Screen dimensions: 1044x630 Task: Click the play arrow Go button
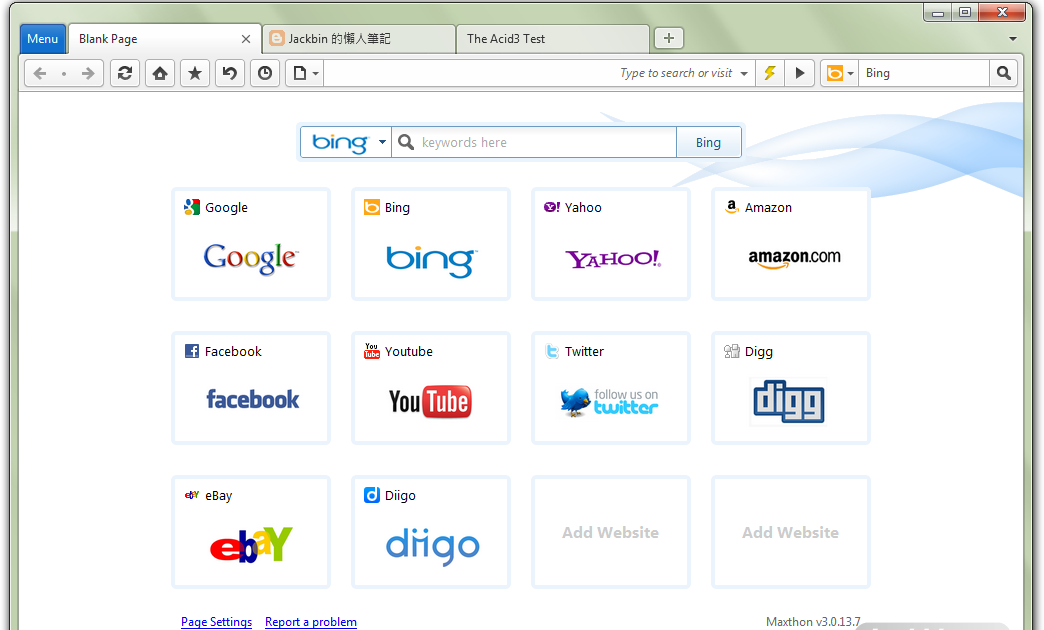tap(800, 73)
